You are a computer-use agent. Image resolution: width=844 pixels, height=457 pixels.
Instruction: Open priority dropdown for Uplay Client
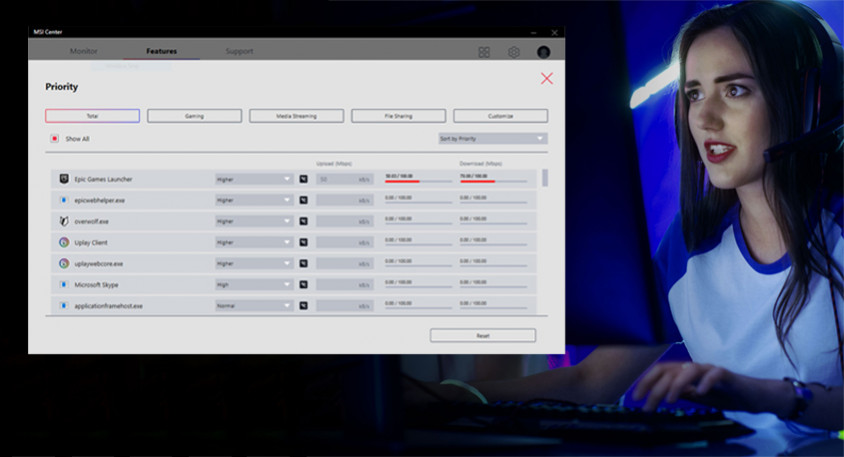click(x=254, y=242)
